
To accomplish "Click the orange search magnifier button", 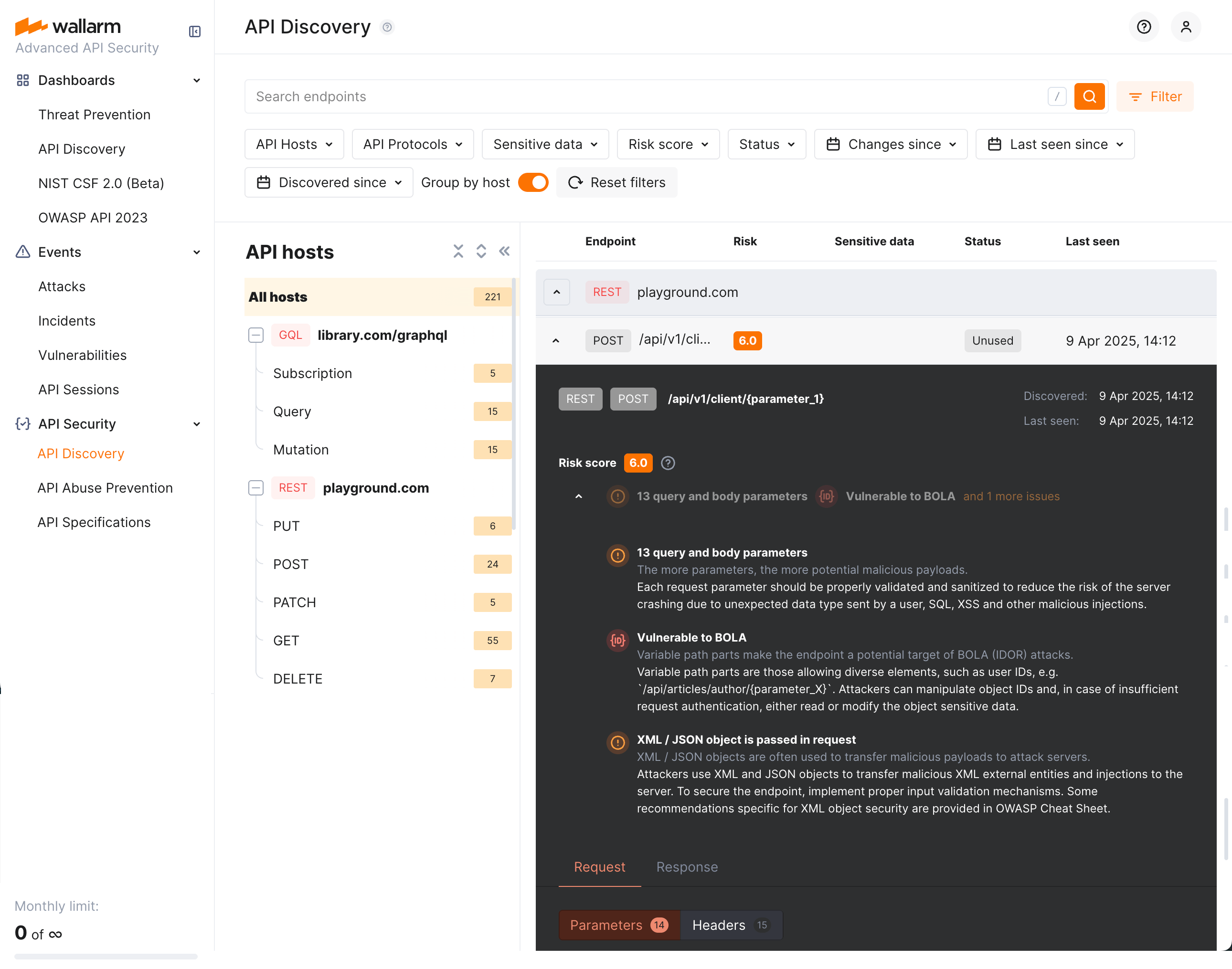I will 1089,96.
